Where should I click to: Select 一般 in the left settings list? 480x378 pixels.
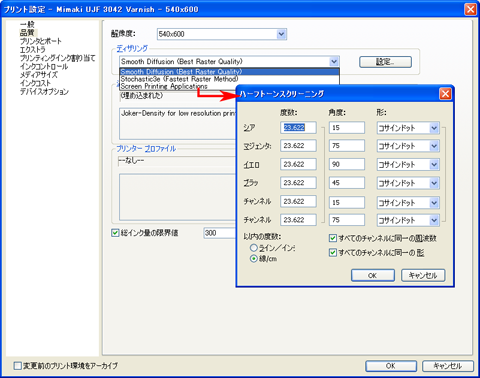click(27, 24)
